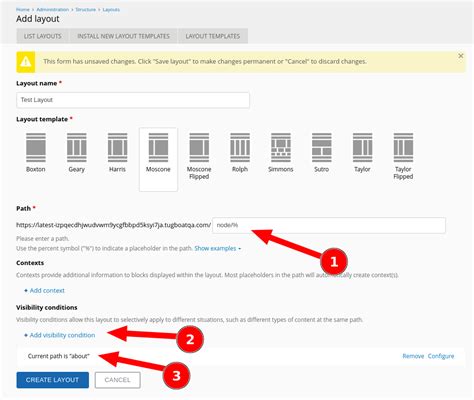Dismiss the unsaved changes warning
The height and width of the screenshot is (400, 474).
461,56
